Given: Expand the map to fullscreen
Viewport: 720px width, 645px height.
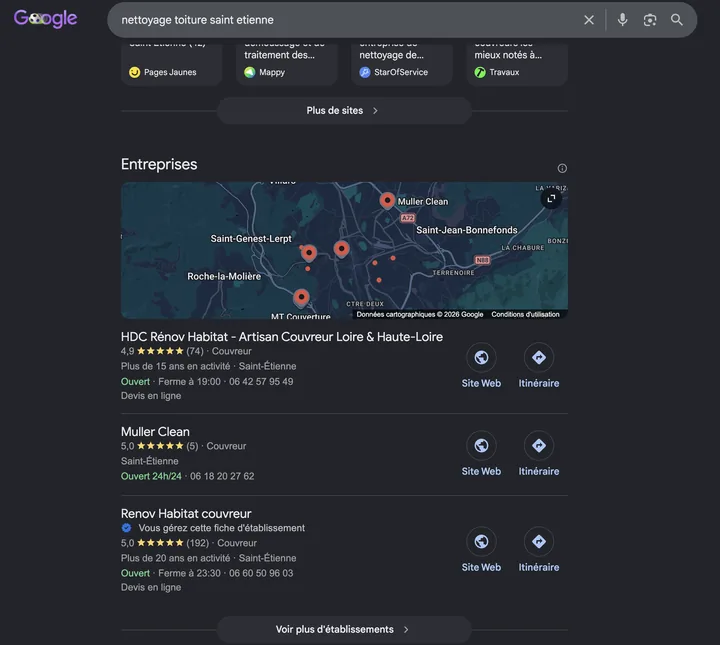Looking at the screenshot, I should [x=551, y=198].
